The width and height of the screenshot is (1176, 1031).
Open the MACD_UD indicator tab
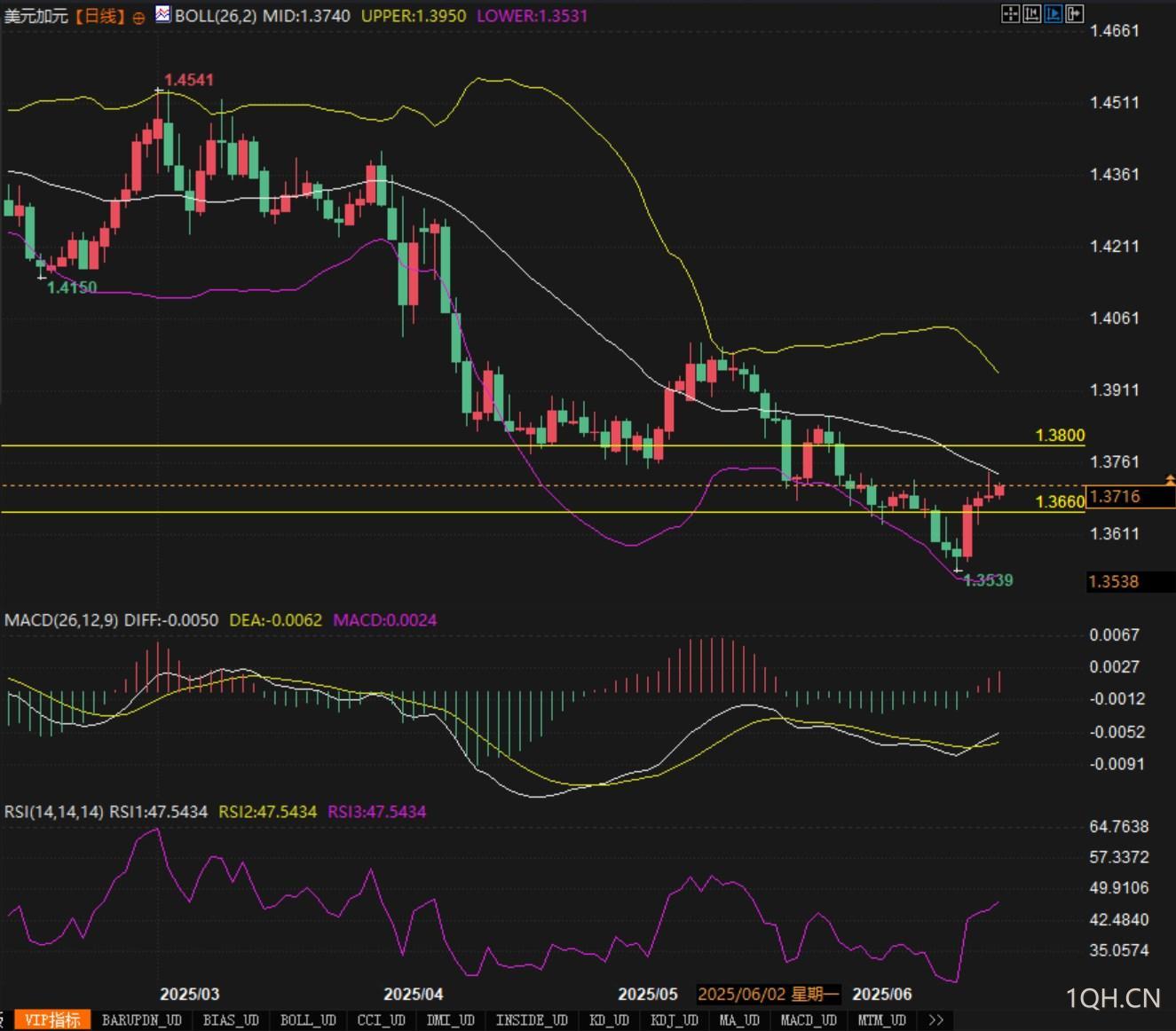[x=808, y=1020]
